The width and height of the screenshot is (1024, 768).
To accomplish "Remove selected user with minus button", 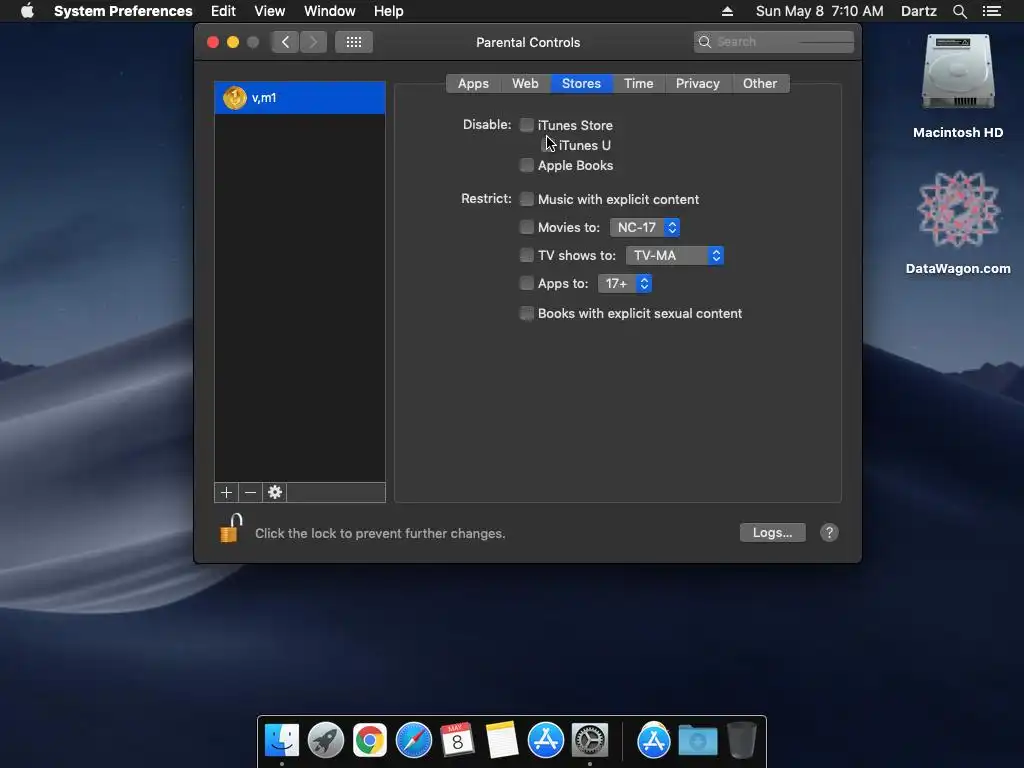I will [251, 492].
